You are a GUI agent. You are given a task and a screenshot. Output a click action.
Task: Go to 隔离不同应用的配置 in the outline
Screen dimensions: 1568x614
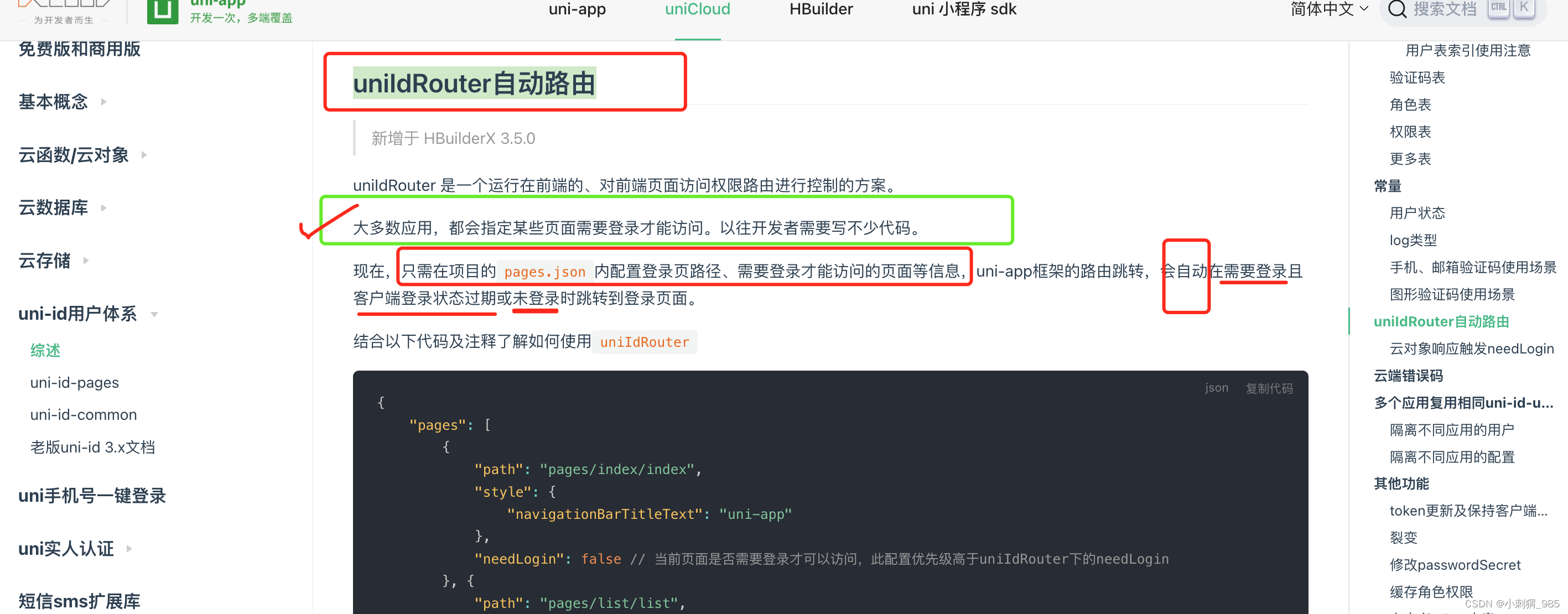coord(1452,456)
